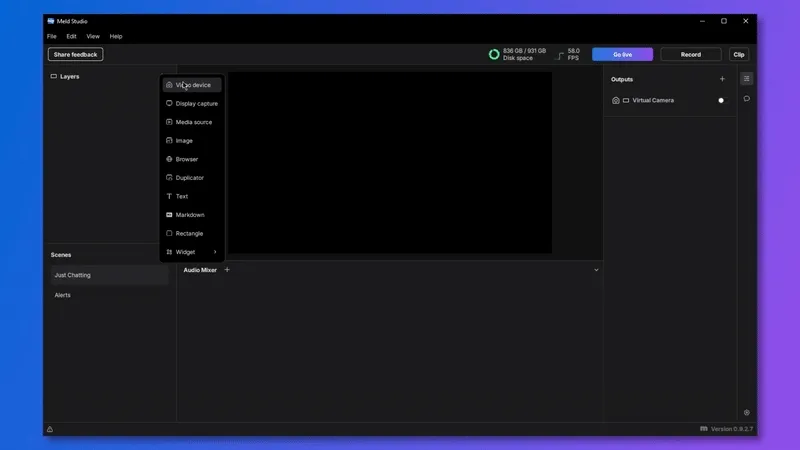
Task: Click the Virtual Camera camera icon
Action: [616, 101]
